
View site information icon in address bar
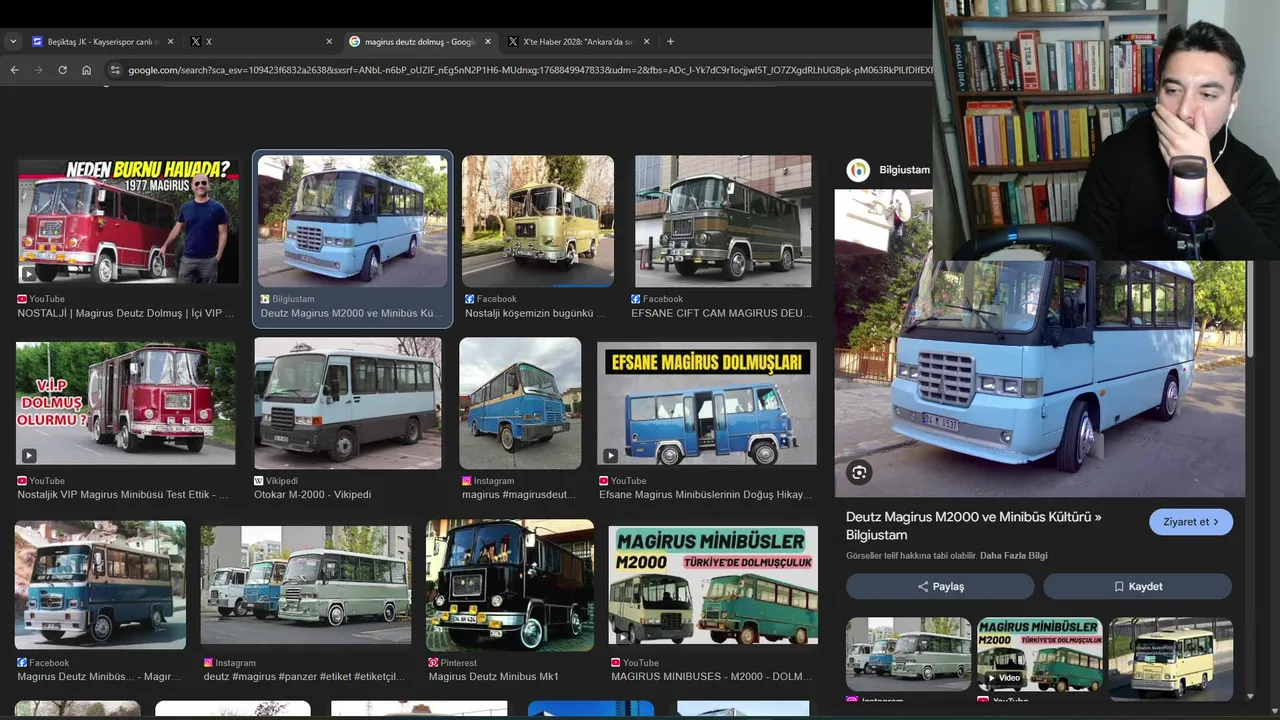(x=115, y=70)
